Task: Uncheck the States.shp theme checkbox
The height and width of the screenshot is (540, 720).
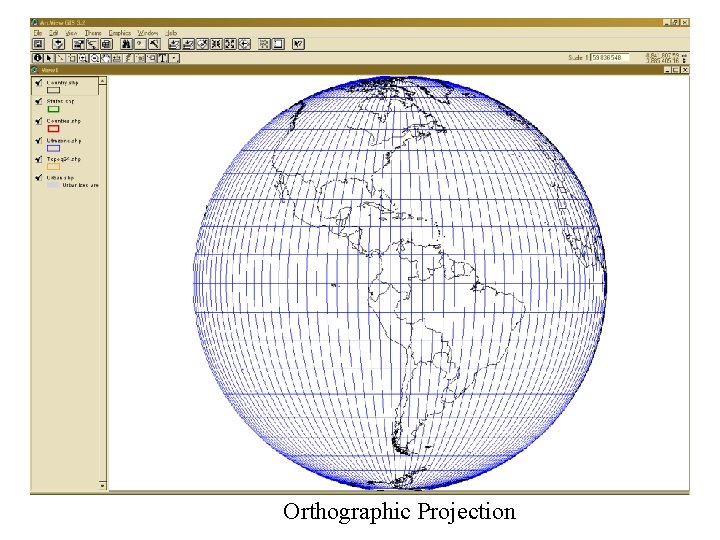Action: pos(39,101)
